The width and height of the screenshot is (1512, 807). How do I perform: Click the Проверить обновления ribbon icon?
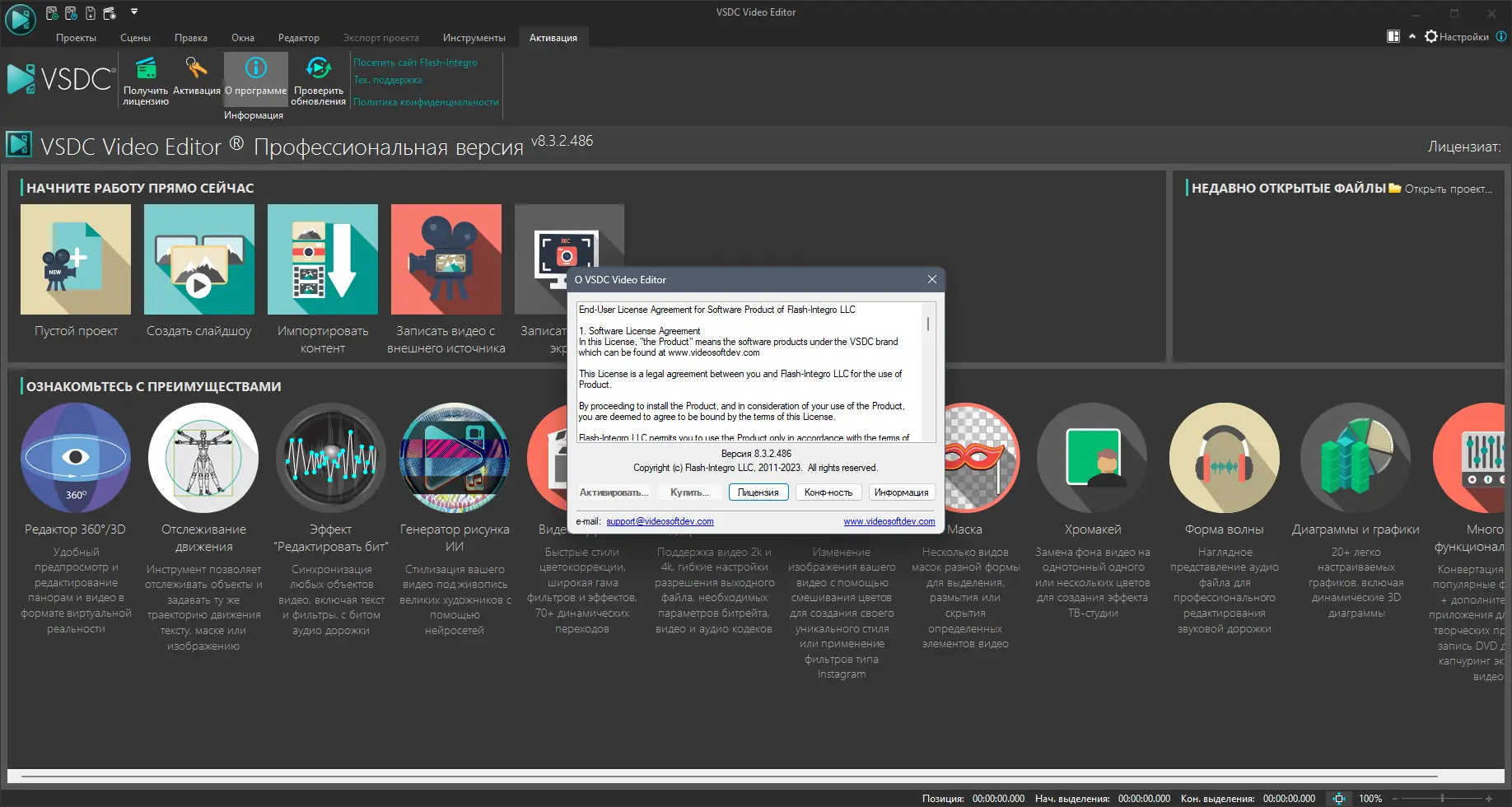(x=318, y=80)
